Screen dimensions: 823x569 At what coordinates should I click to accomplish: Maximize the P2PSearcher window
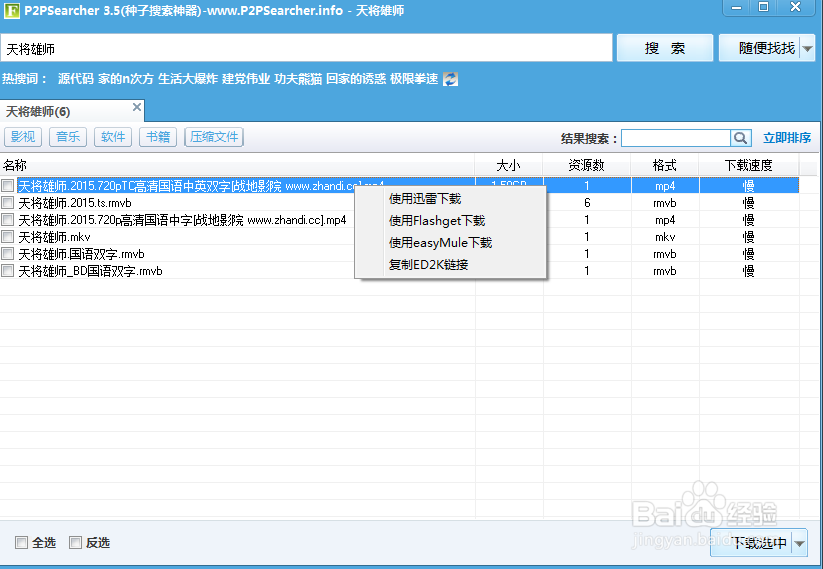click(x=764, y=7)
